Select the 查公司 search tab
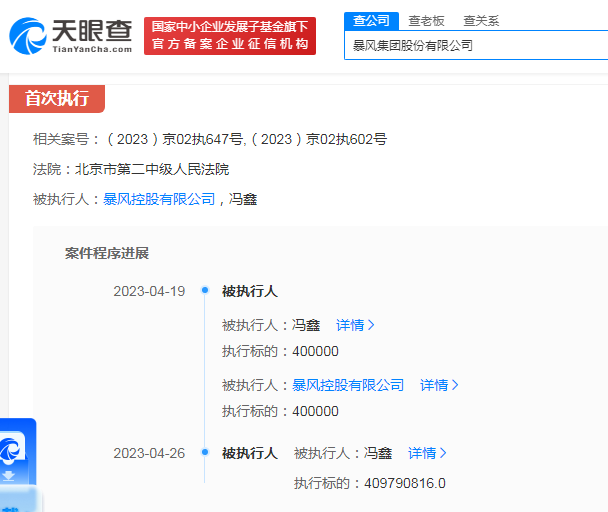This screenshot has width=608, height=512. [x=371, y=21]
